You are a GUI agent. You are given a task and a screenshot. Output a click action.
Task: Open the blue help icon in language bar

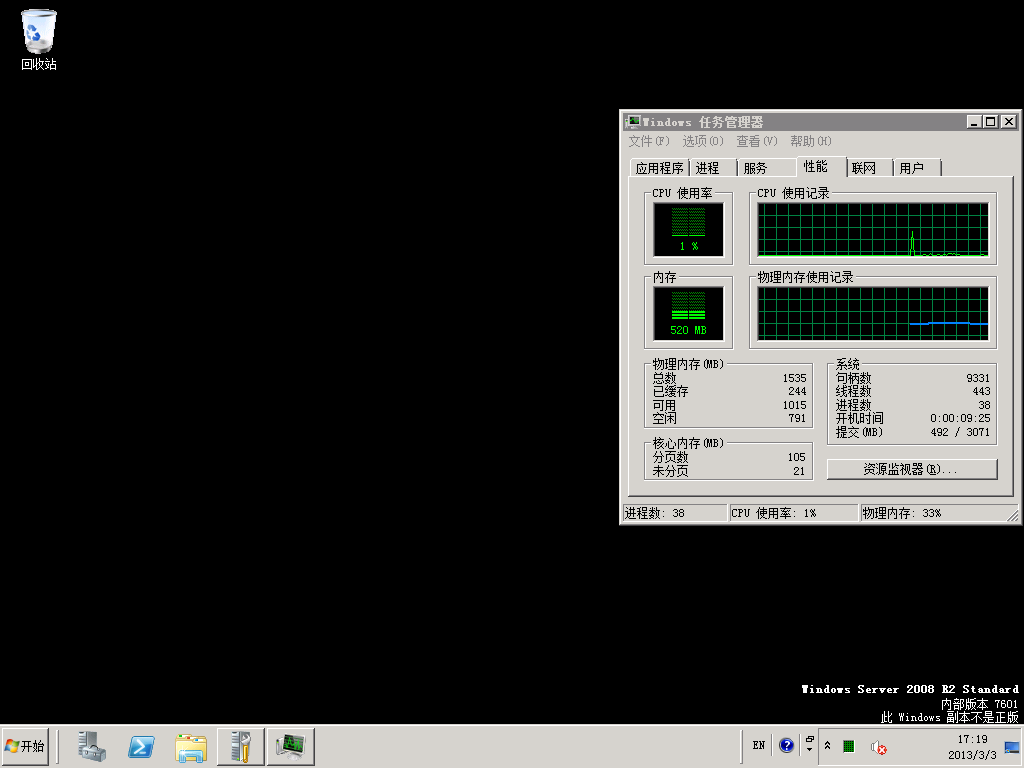pyautogui.click(x=786, y=745)
